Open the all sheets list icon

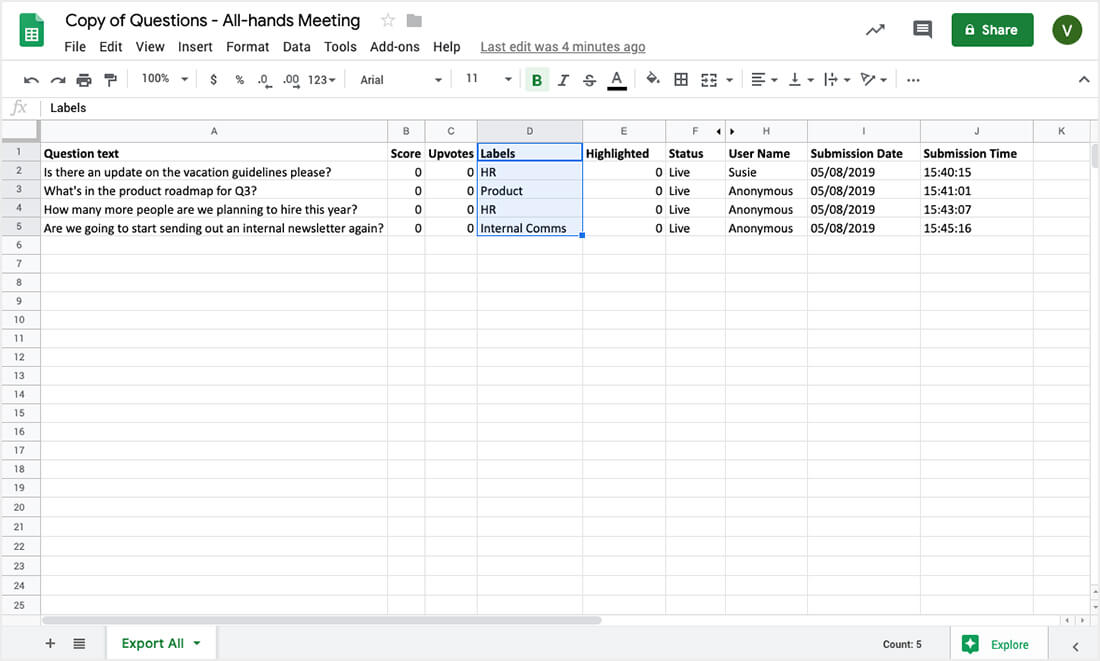[79, 644]
